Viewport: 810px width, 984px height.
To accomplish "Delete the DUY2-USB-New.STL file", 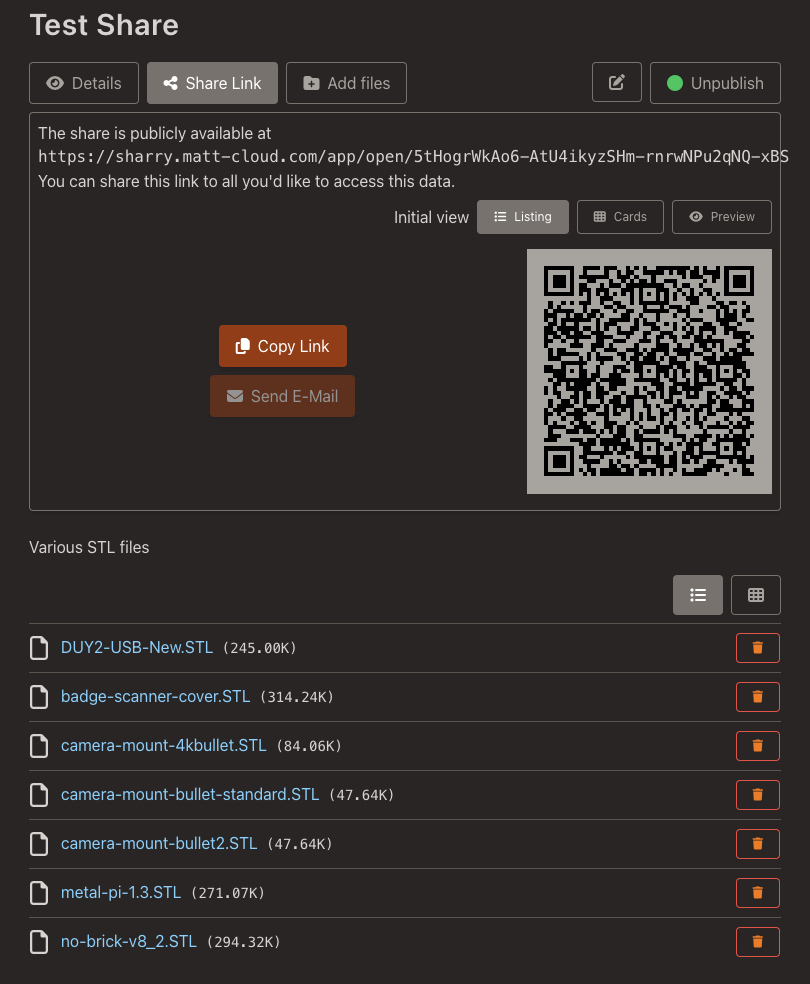I will coord(757,648).
